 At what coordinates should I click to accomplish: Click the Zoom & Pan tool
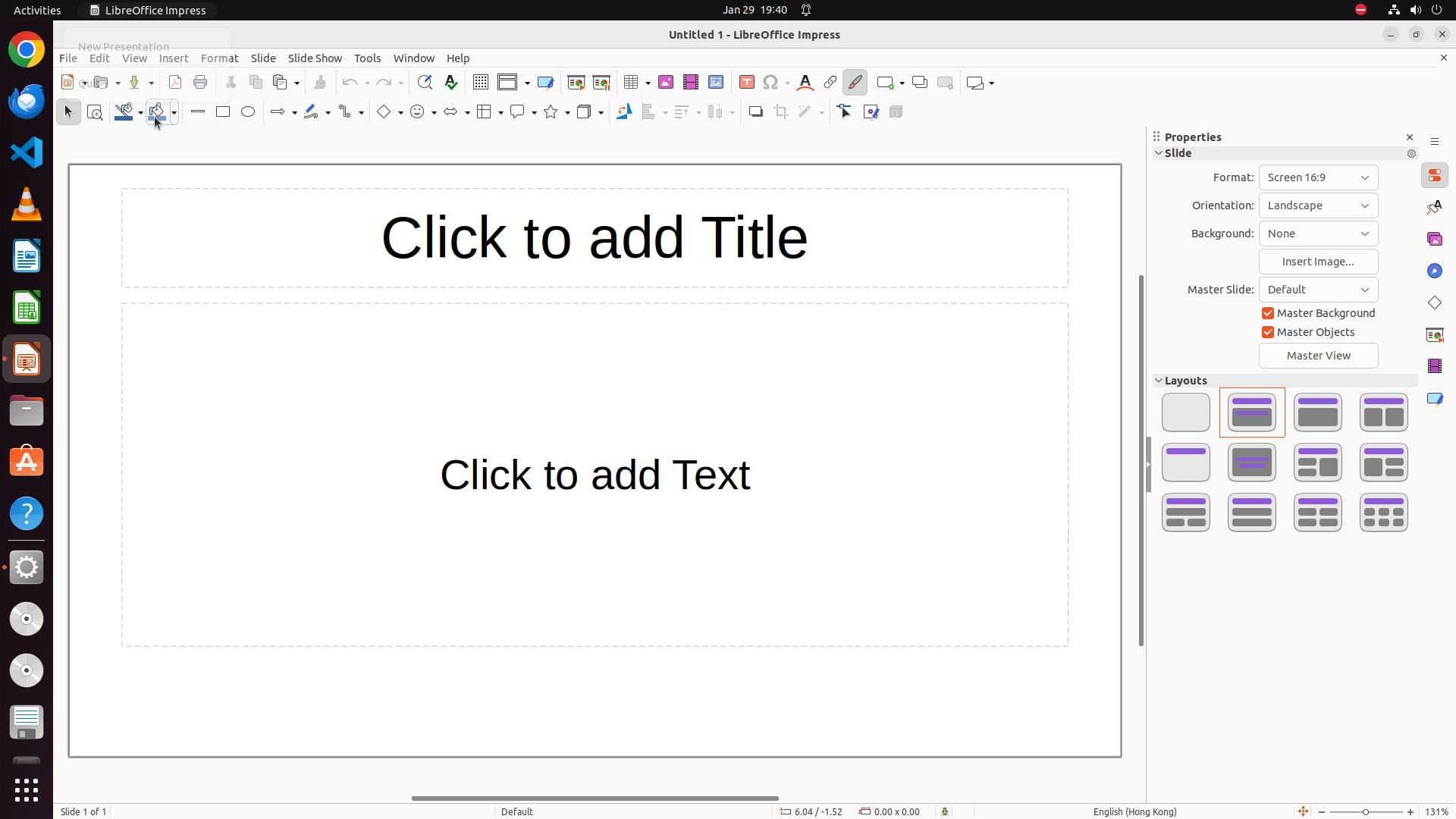coord(95,112)
